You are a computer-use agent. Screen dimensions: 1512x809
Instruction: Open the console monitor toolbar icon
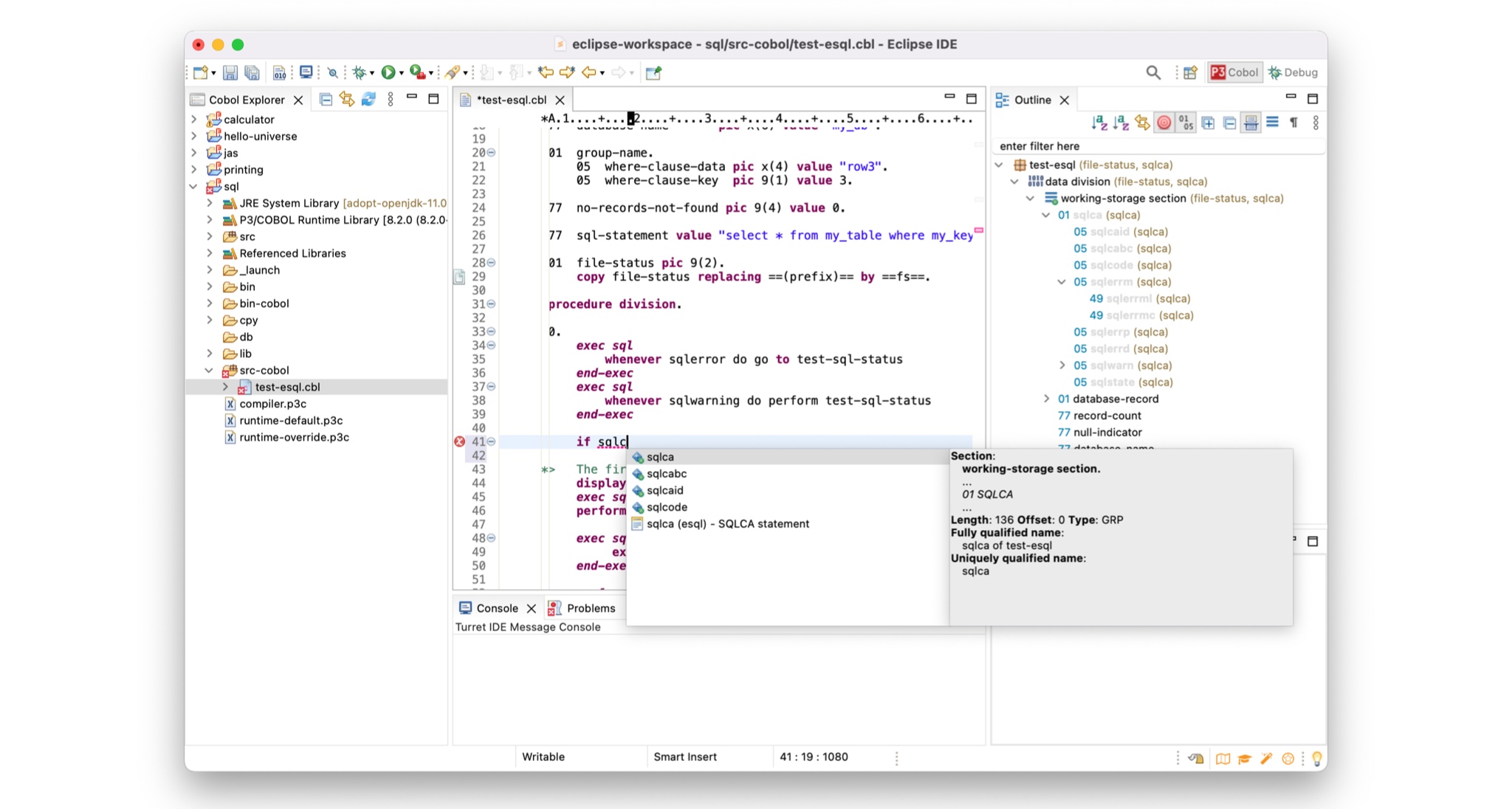[x=306, y=72]
